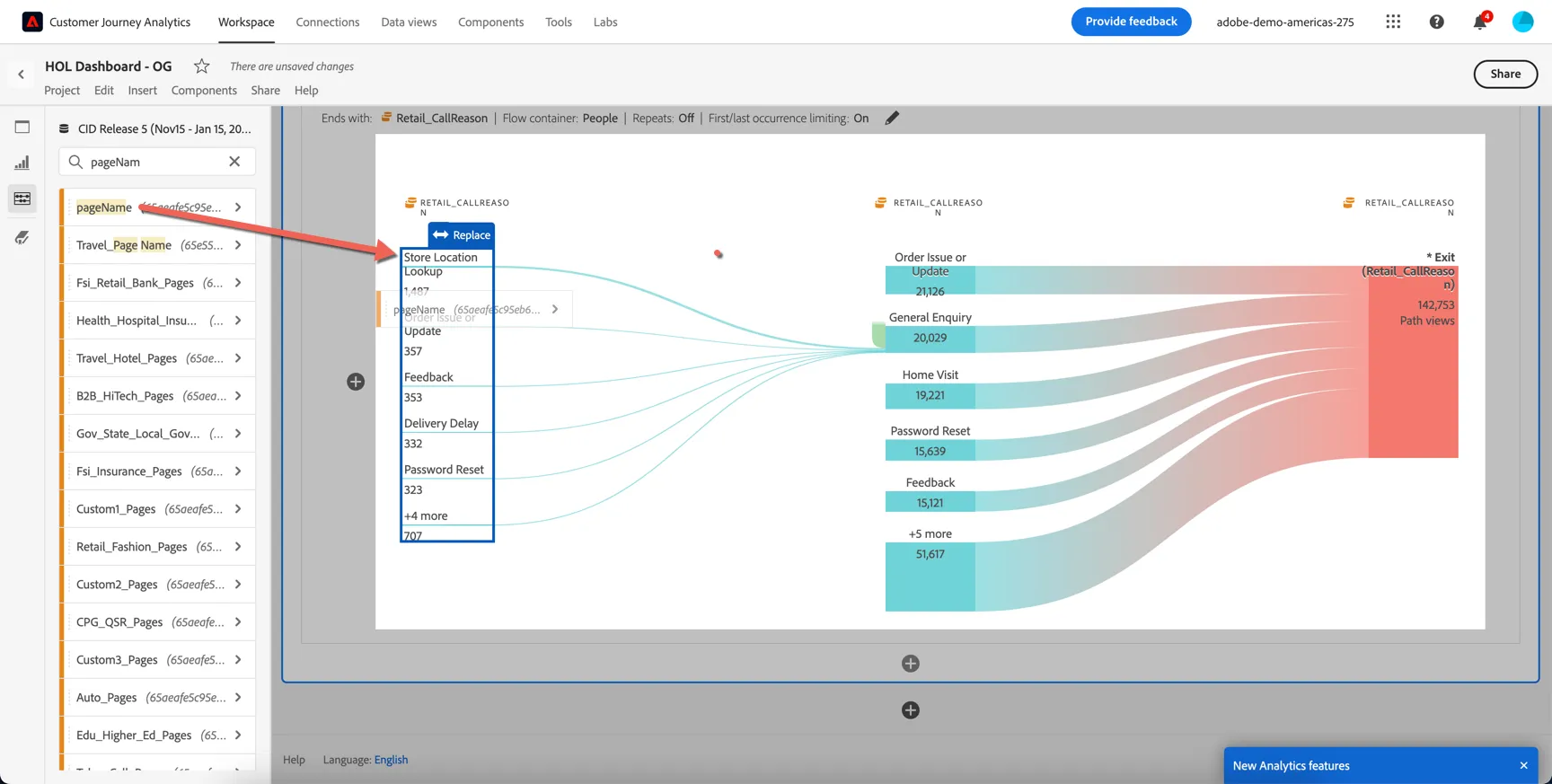Clear the component search text
Viewport: 1552px width, 784px height.
coord(234,162)
